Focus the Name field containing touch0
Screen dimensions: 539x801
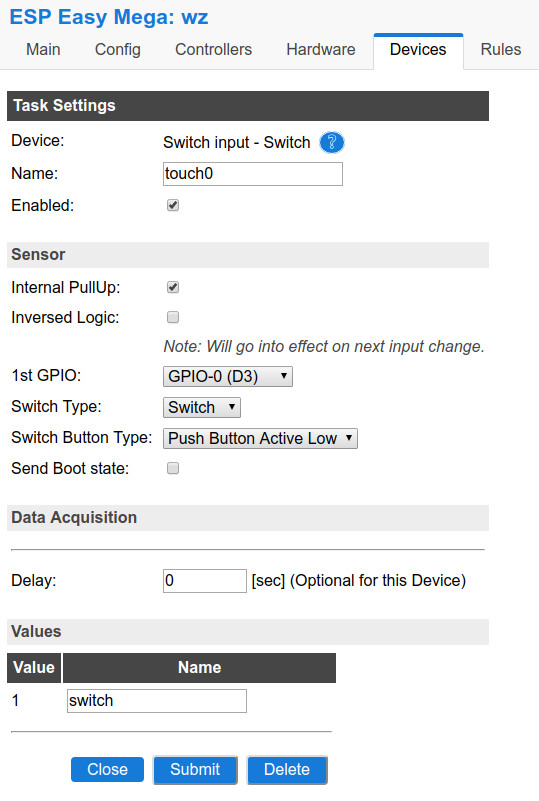[253, 174]
